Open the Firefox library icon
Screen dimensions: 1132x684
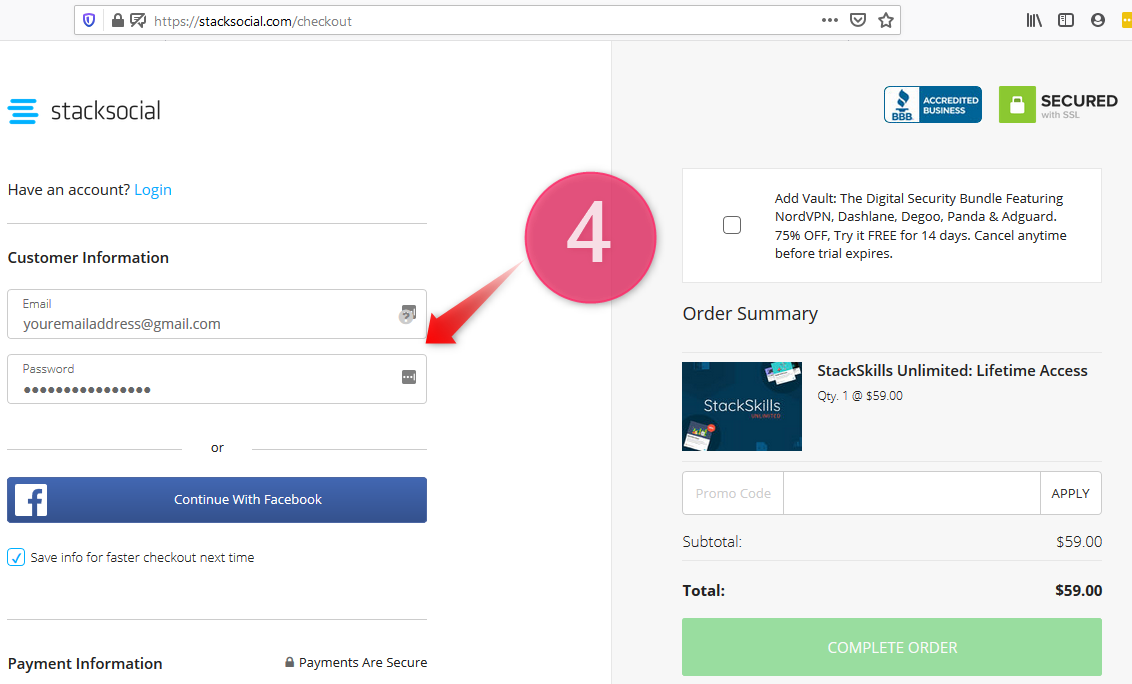click(1034, 19)
